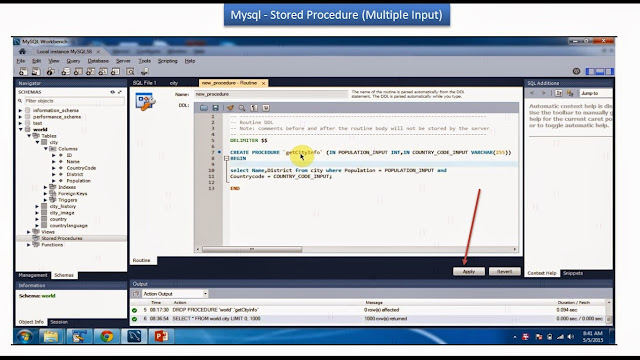Switch to the SQL File 1 tab
Image resolution: width=640 pixels, height=360 pixels.
[145, 83]
